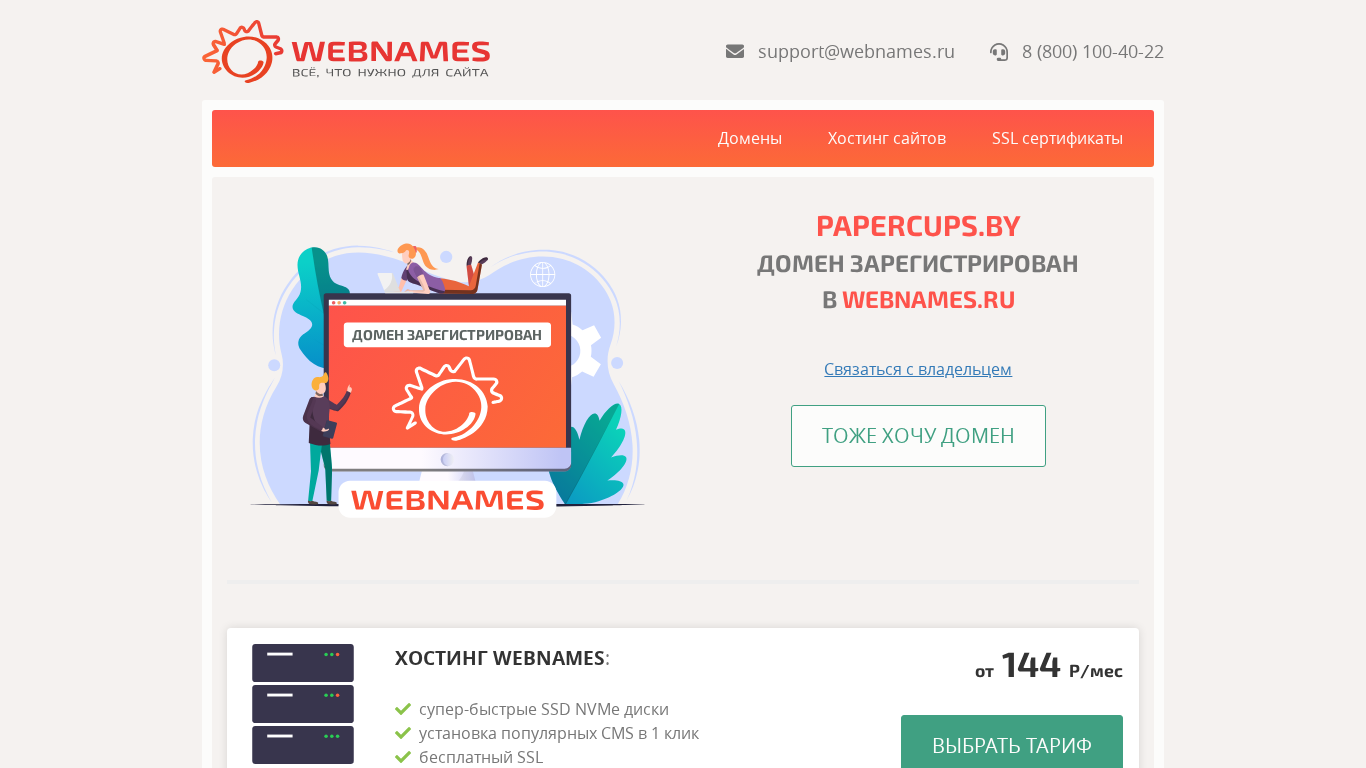Click the Webnames sun logo icon
The width and height of the screenshot is (1366, 768).
[242, 51]
